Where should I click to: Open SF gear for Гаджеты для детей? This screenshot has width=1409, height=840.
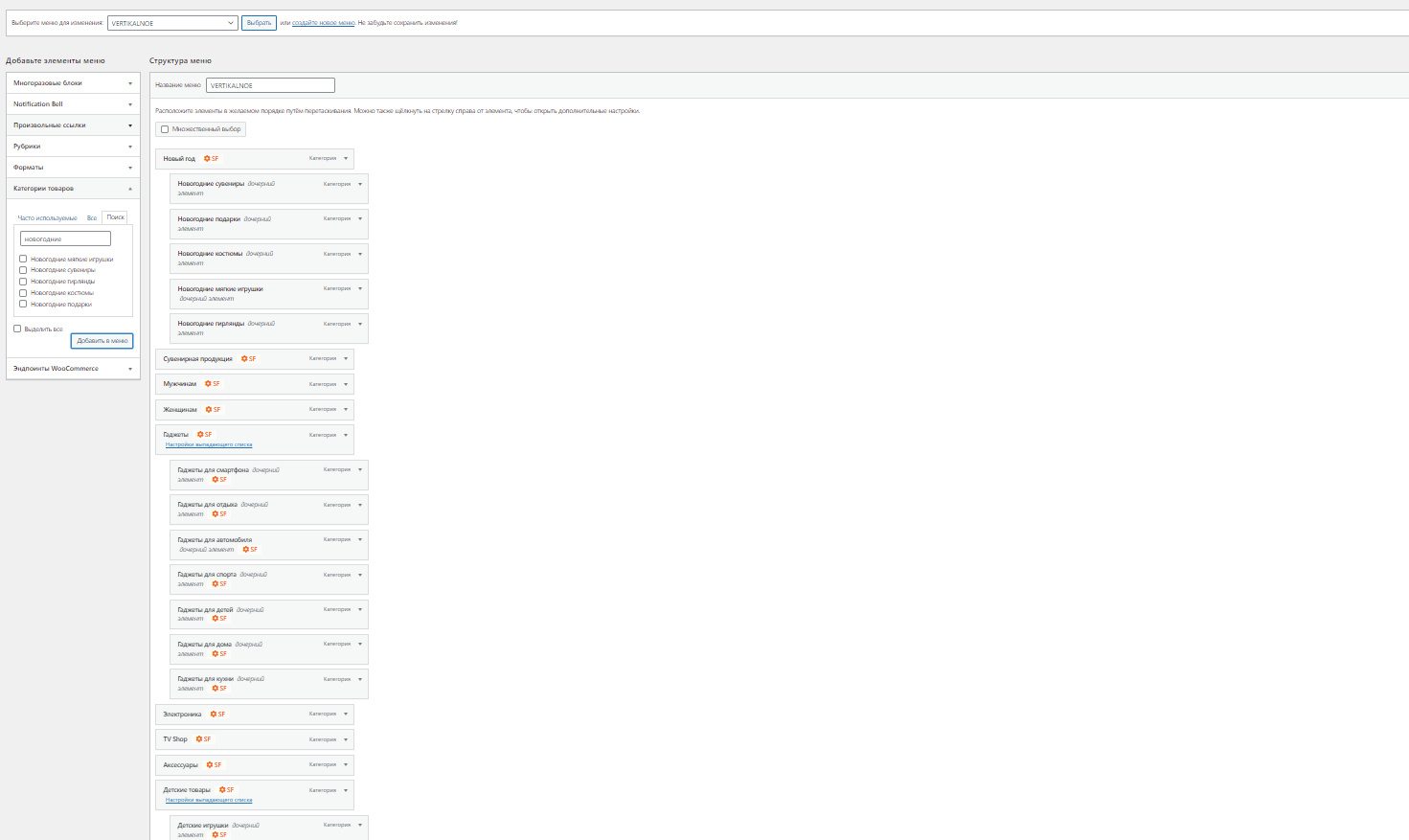tap(219, 619)
